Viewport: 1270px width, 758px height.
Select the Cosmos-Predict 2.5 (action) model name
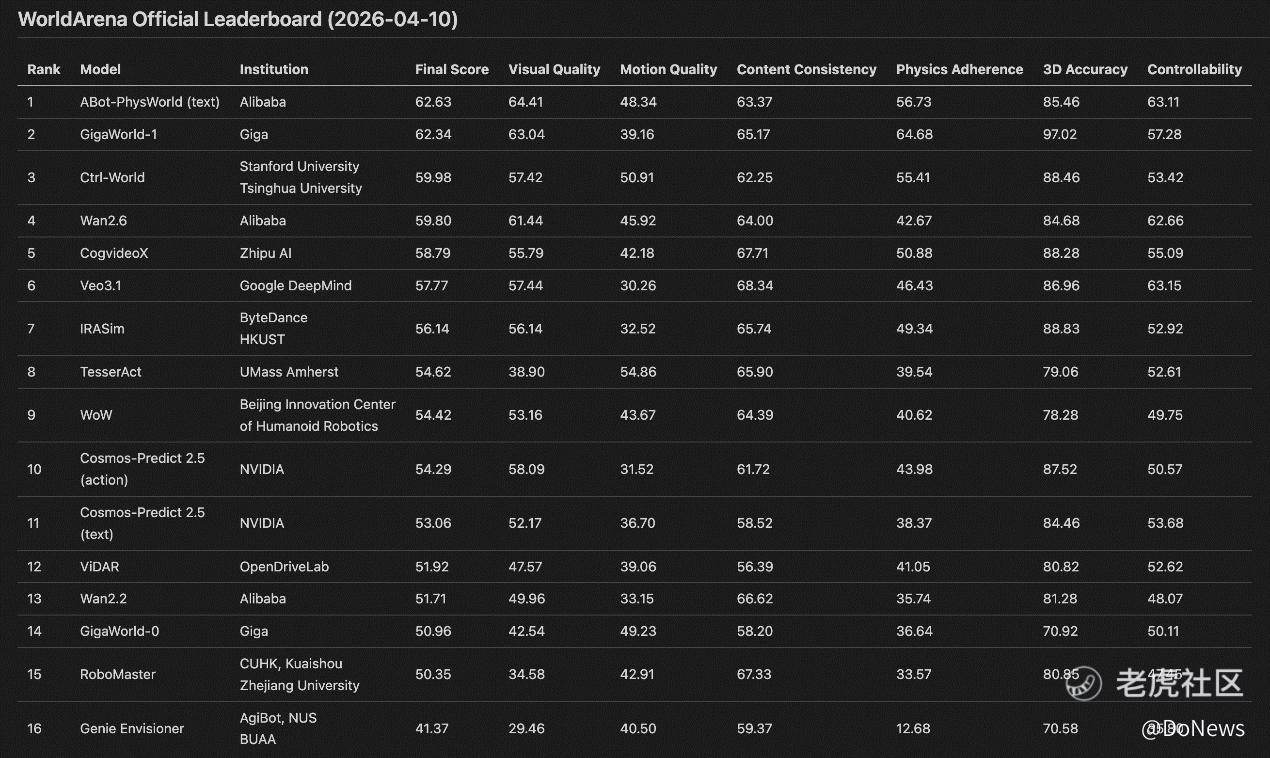[x=142, y=469]
